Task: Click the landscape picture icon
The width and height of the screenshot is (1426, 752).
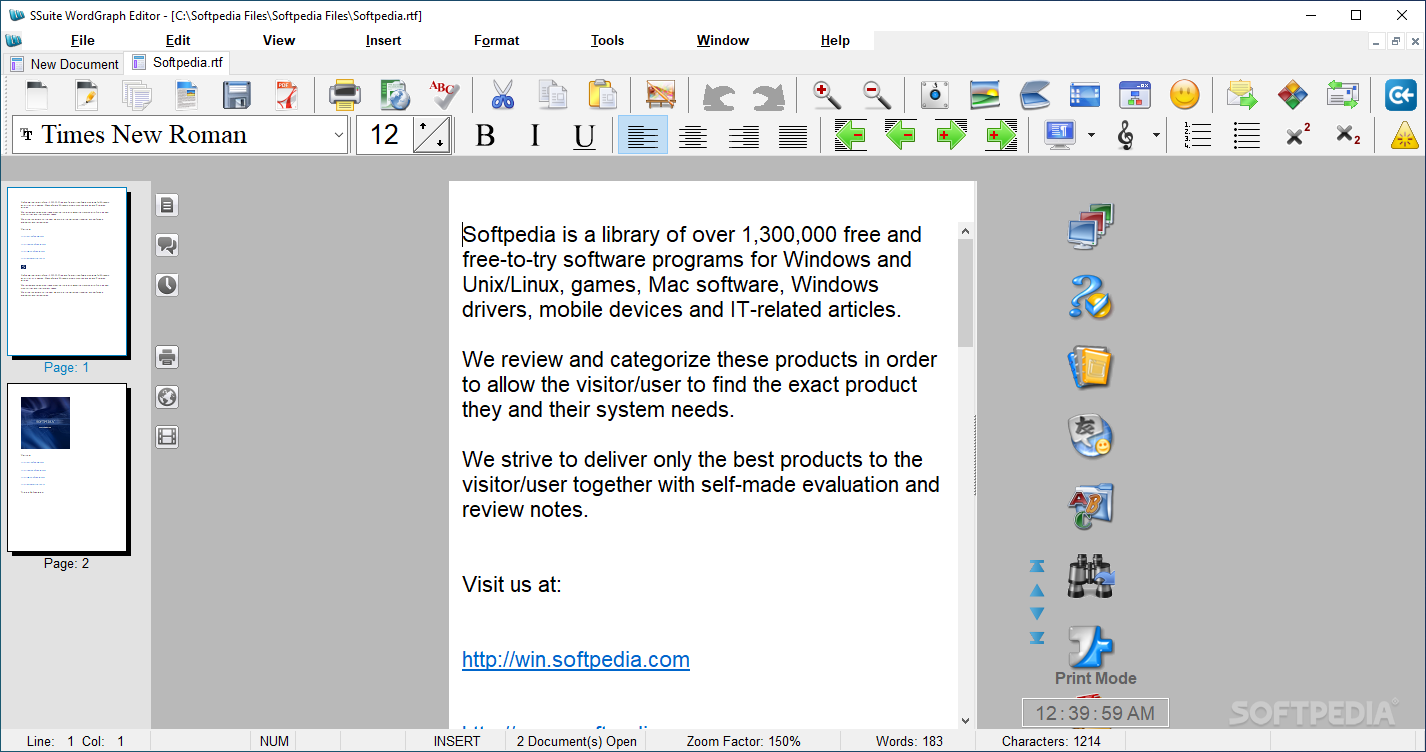Action: [985, 95]
